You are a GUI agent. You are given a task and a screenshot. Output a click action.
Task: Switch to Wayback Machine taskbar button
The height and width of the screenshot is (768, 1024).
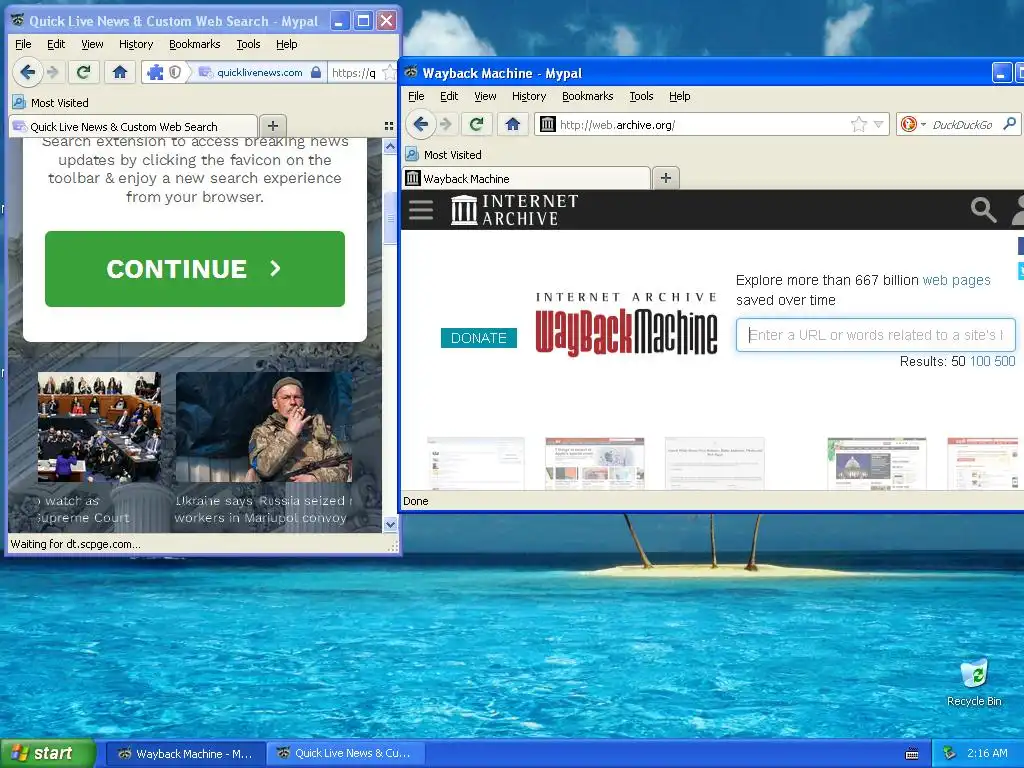click(185, 754)
